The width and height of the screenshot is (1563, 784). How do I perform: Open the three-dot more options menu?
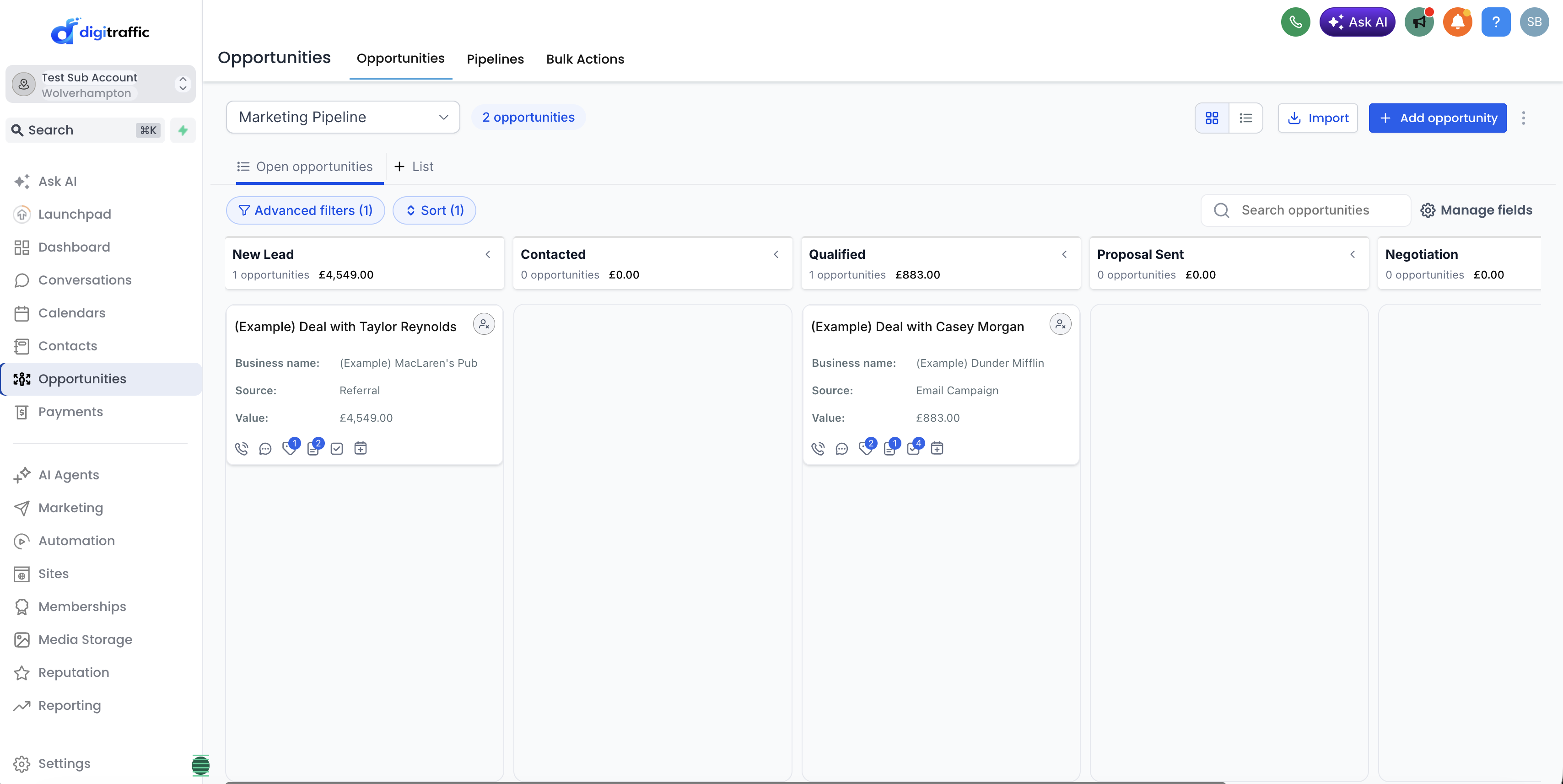tap(1523, 118)
